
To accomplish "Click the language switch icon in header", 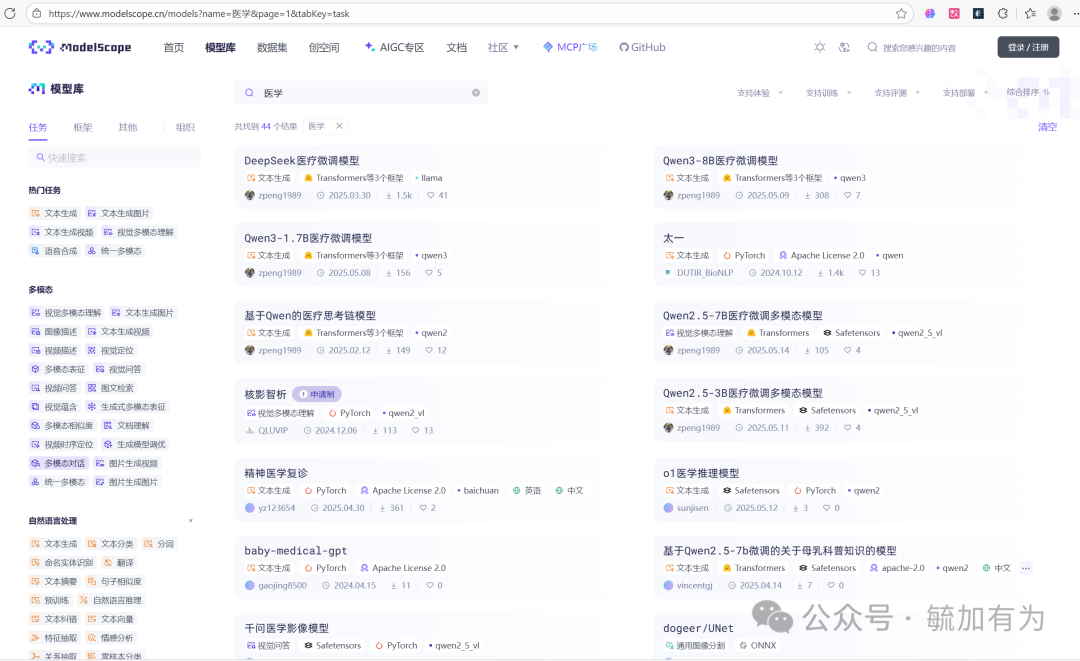I will [x=844, y=48].
